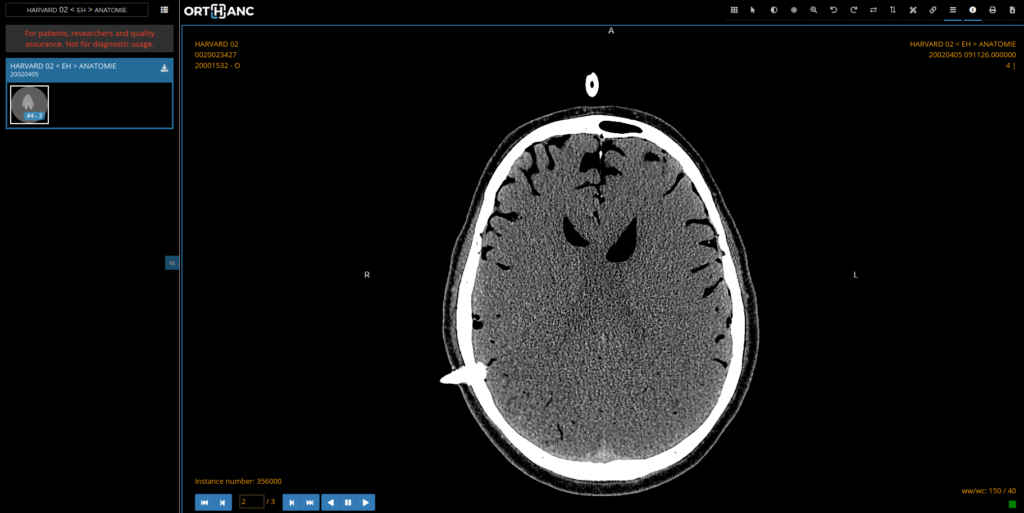1024x513 pixels.
Task: Choose the half-circle contrast windowing tool
Action: 773,10
